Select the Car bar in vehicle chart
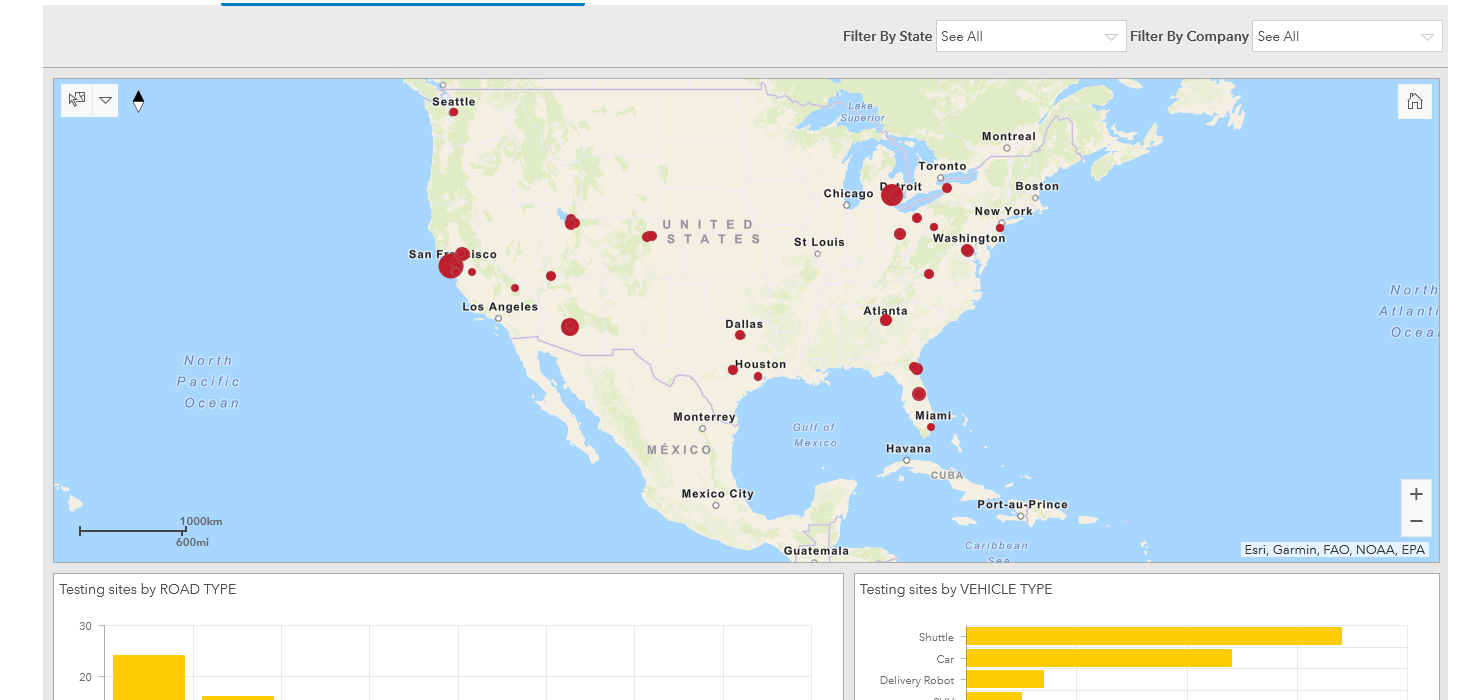The width and height of the screenshot is (1466, 700). [1099, 658]
